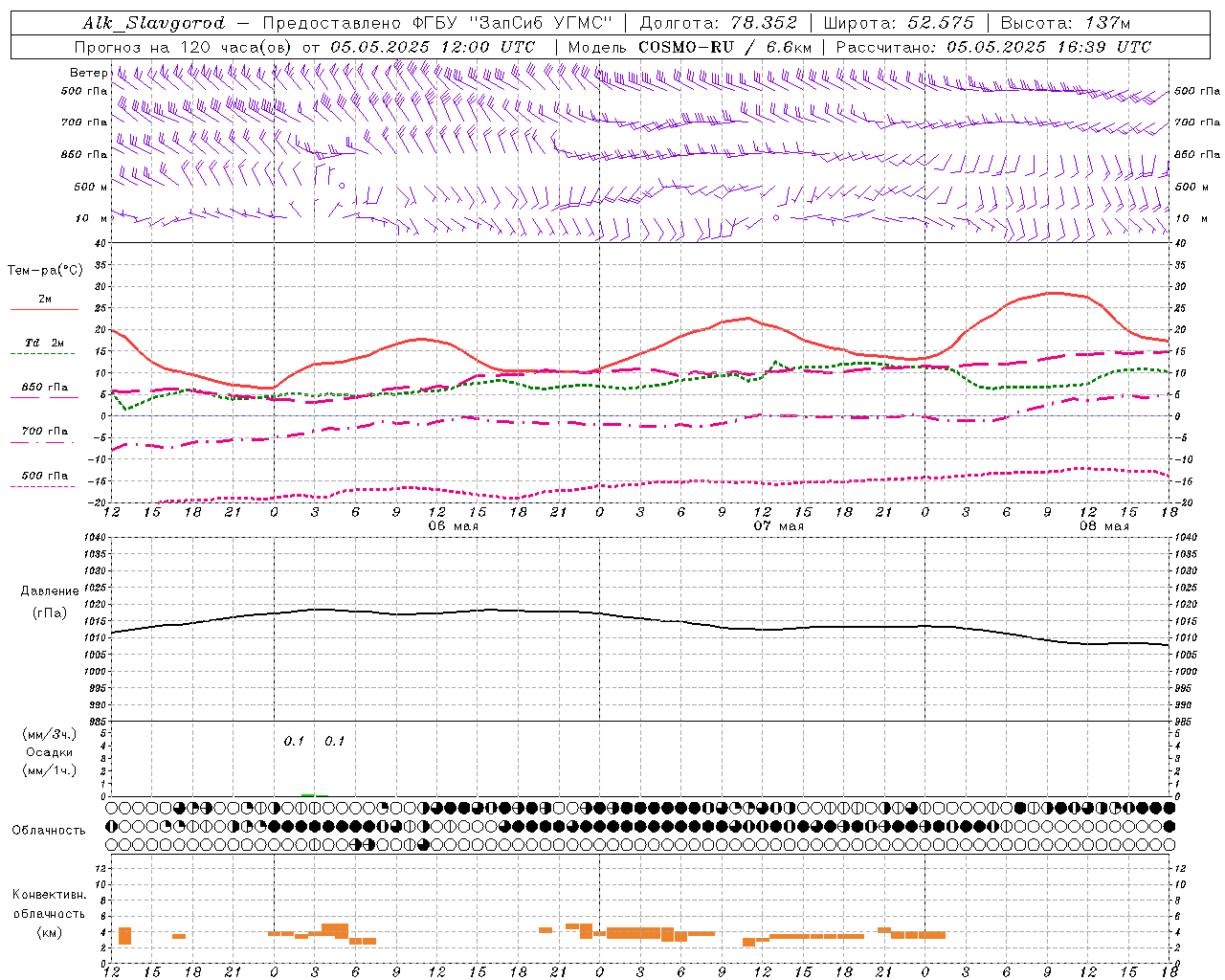
Task: Click the Td 2м dew point legend entry
Action: pyautogui.click(x=45, y=343)
